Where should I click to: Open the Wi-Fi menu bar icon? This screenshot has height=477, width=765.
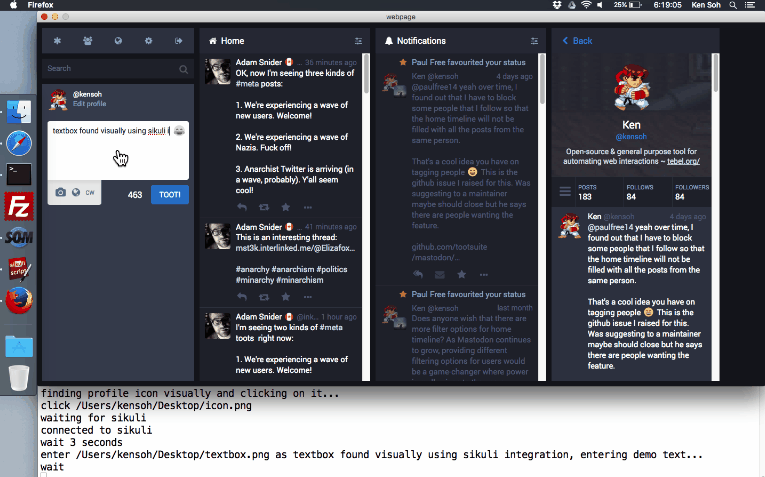pos(586,5)
